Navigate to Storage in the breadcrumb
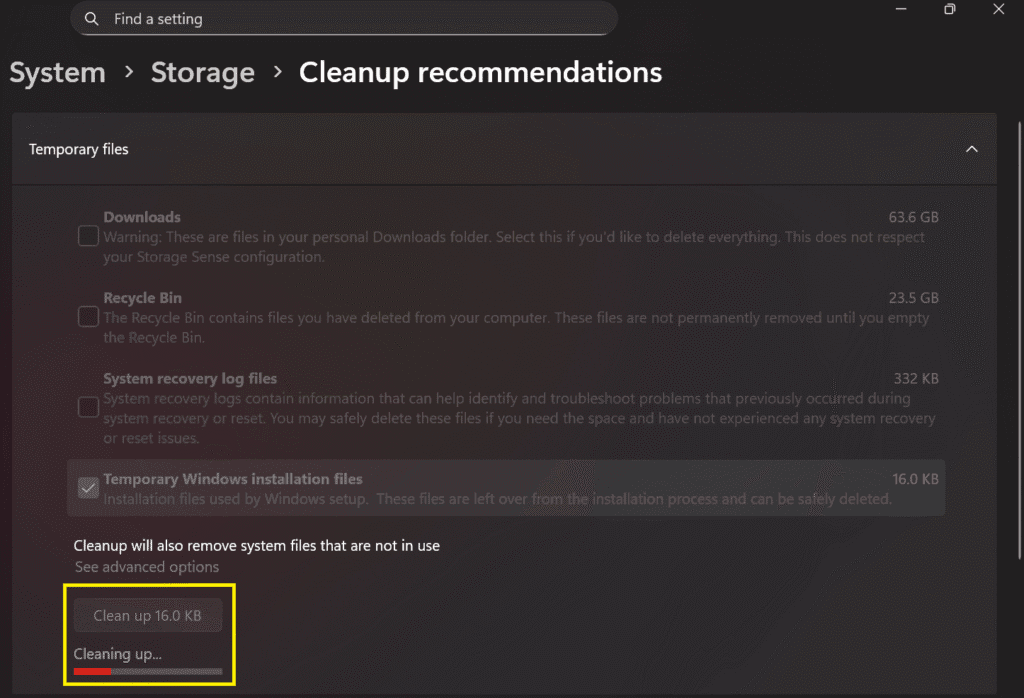Image resolution: width=1024 pixels, height=698 pixels. coord(202,72)
